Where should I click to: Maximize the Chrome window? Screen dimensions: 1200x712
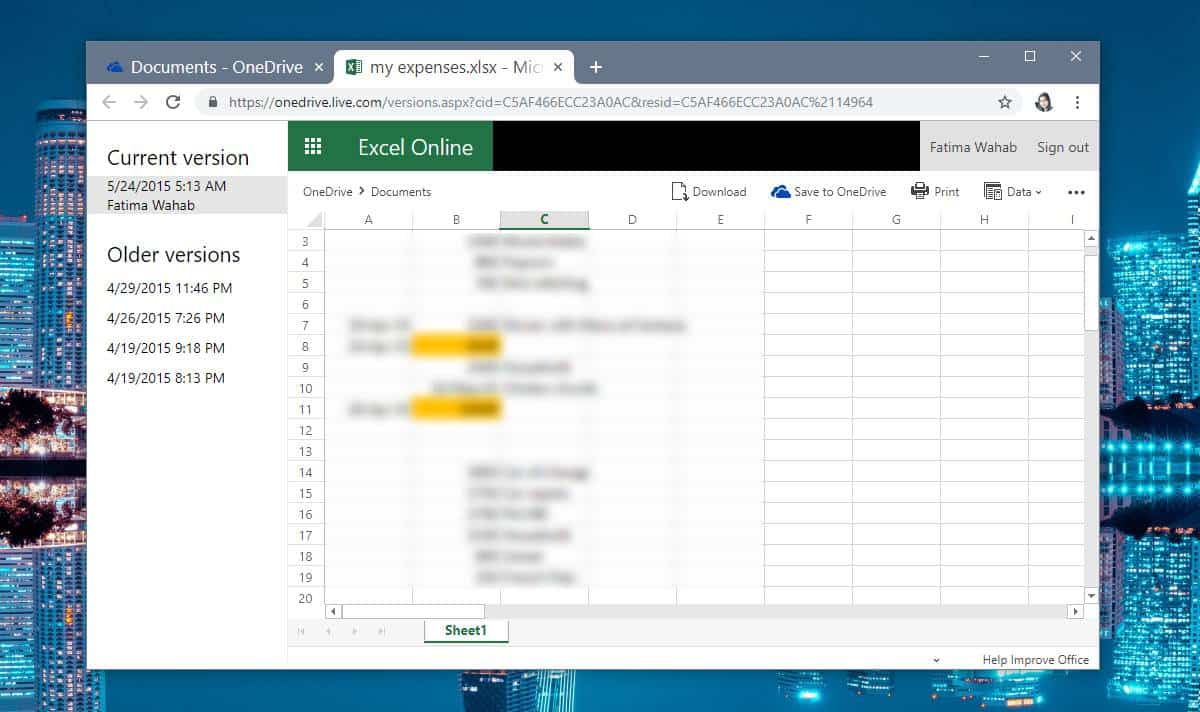(x=1030, y=56)
